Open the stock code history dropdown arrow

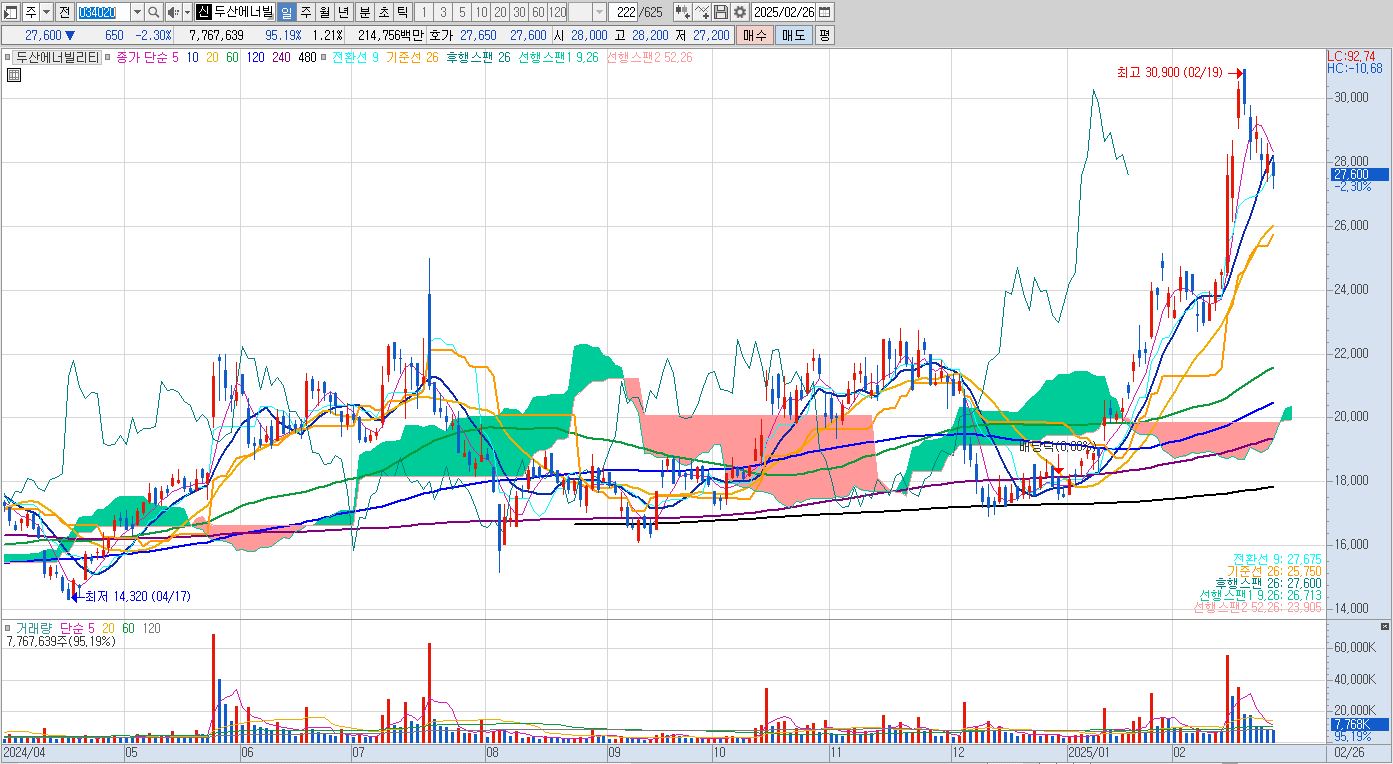(137, 12)
